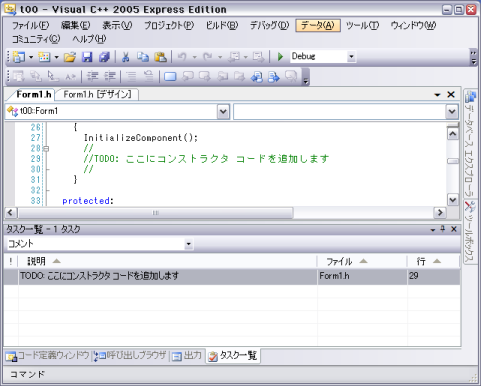Open the デバッグ(D) menu
Image resolution: width=481 pixels, height=386 pixels.
(269, 25)
